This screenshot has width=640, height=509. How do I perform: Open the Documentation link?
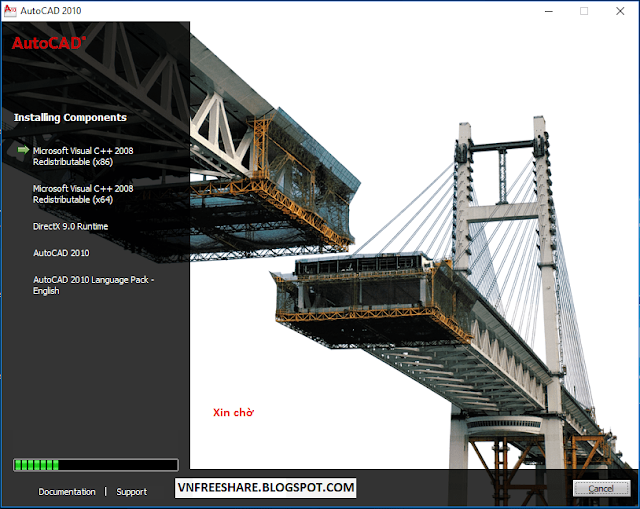pyautogui.click(x=67, y=492)
